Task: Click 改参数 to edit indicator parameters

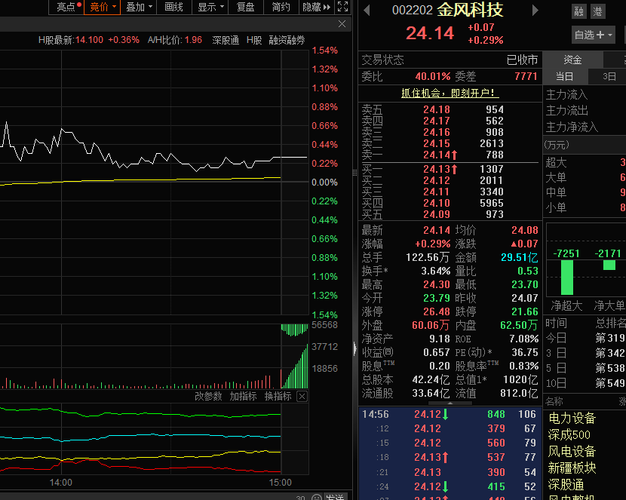Action: pyautogui.click(x=208, y=396)
